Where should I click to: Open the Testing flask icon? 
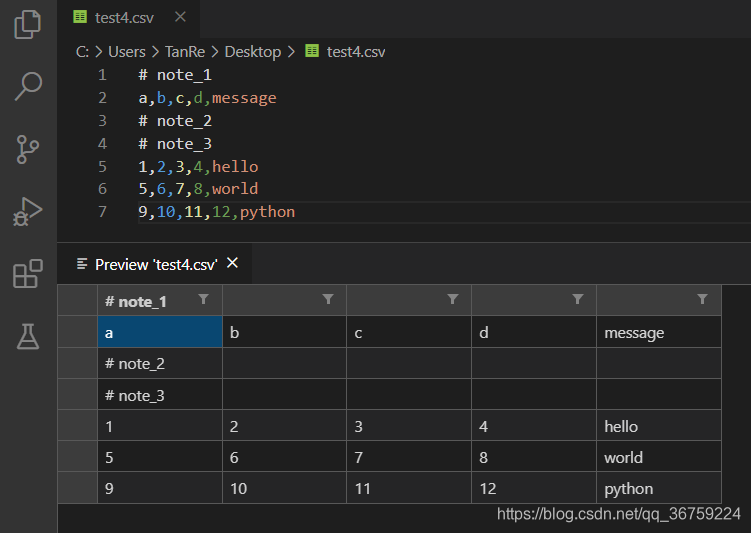[x=28, y=336]
